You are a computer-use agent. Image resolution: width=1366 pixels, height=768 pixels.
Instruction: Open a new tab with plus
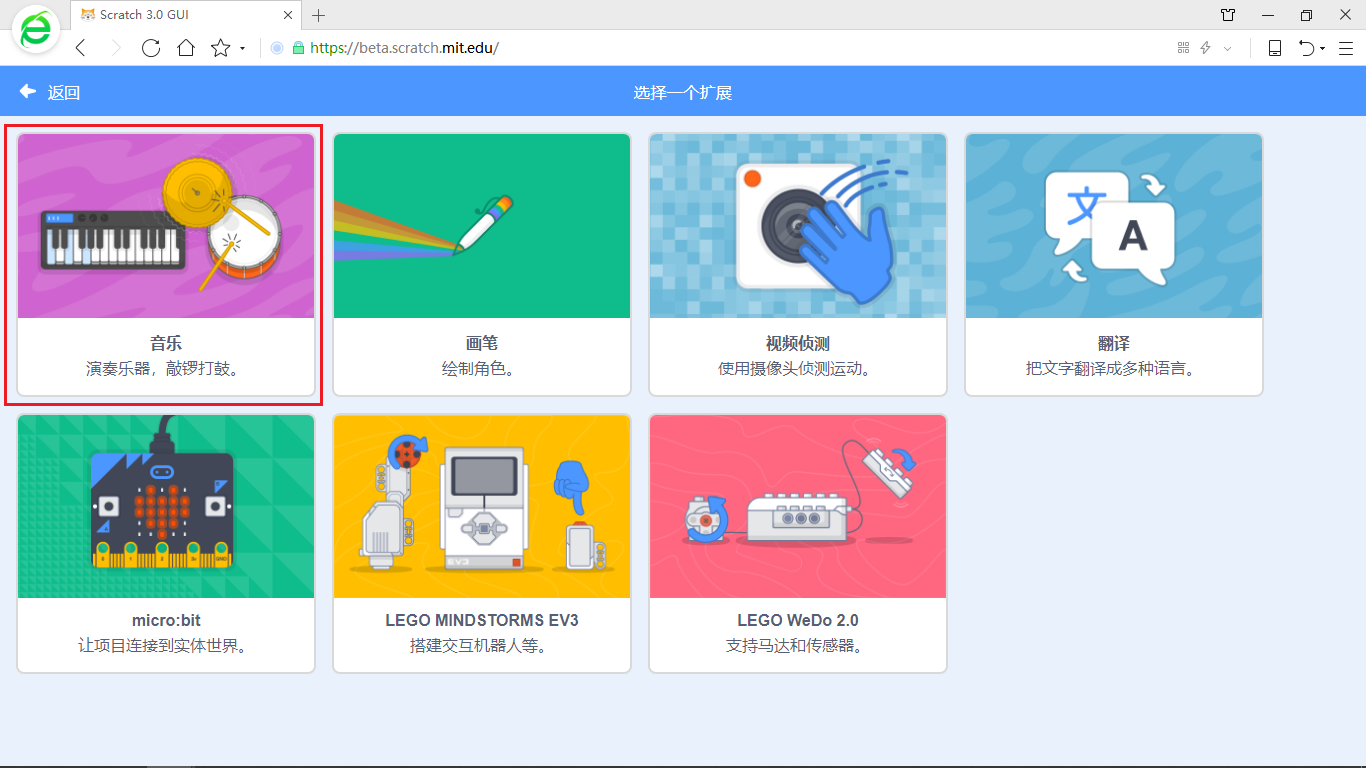pos(319,15)
